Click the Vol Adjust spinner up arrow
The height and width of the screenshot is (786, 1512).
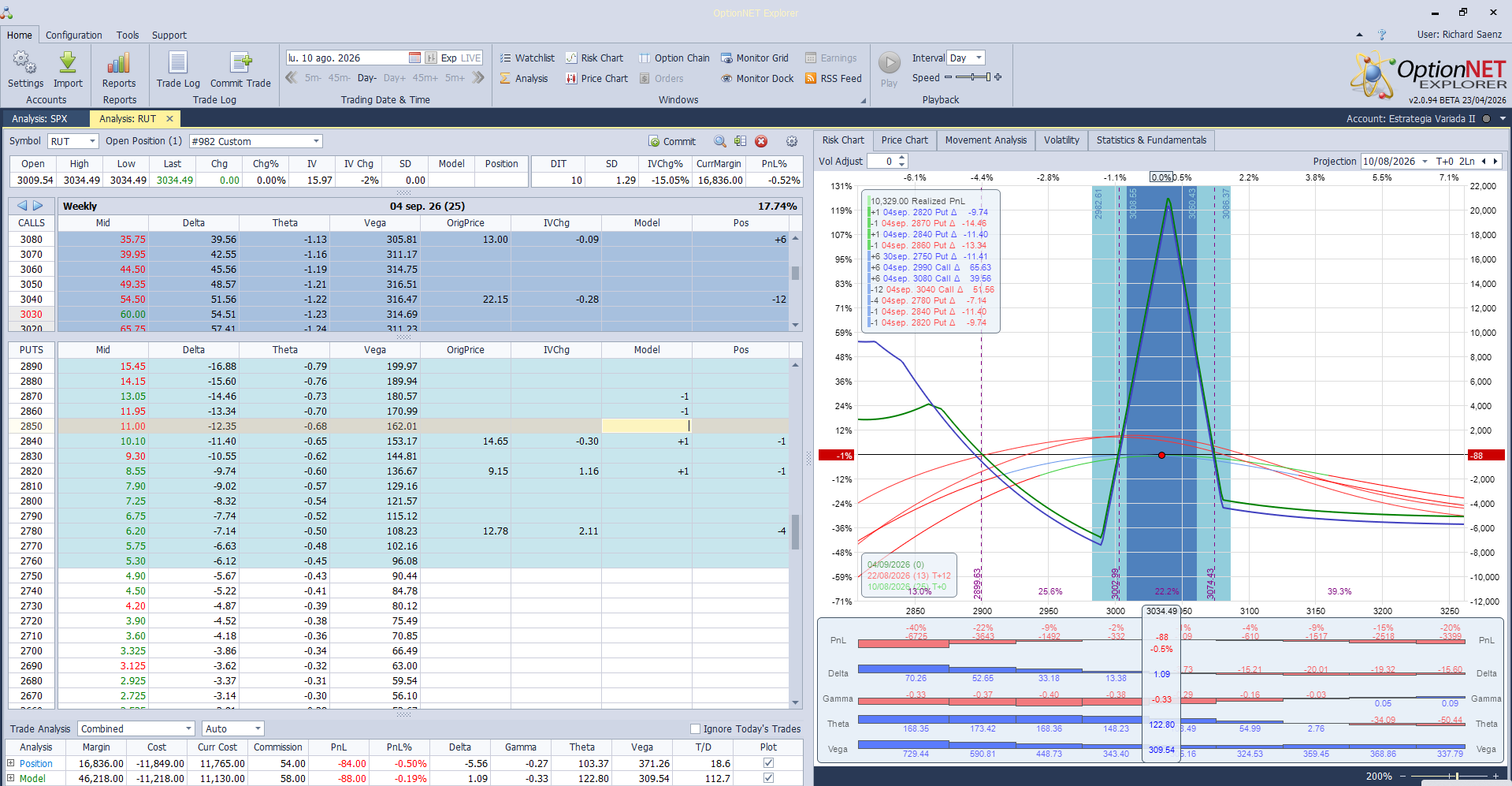coord(902,158)
